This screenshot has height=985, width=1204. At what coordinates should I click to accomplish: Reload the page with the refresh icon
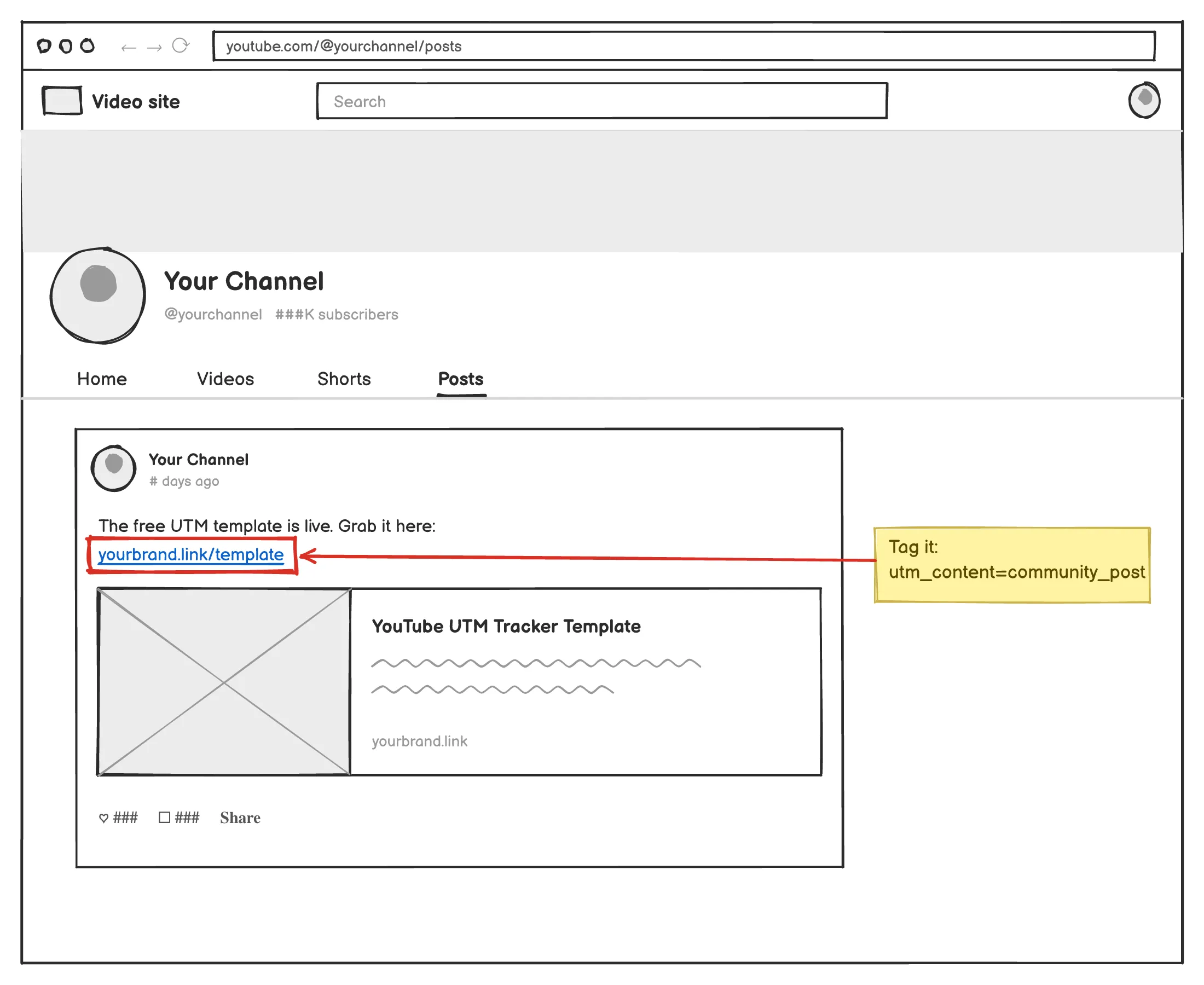181,45
